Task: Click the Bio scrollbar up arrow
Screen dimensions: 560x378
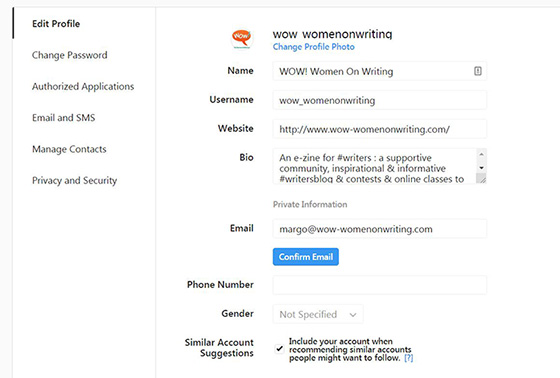Action: pyautogui.click(x=481, y=154)
